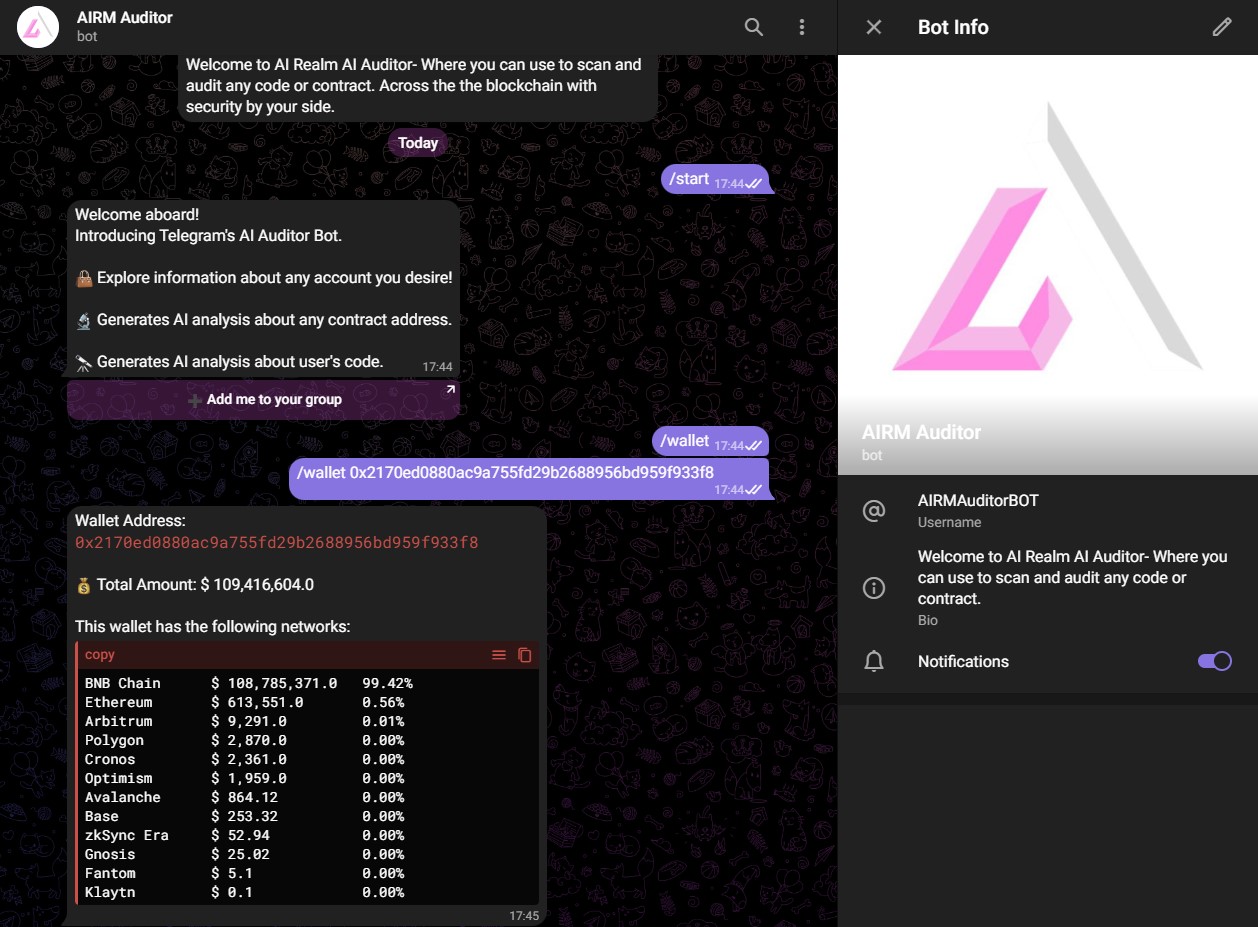Click the Today date badge
This screenshot has width=1258, height=927.
click(x=418, y=143)
